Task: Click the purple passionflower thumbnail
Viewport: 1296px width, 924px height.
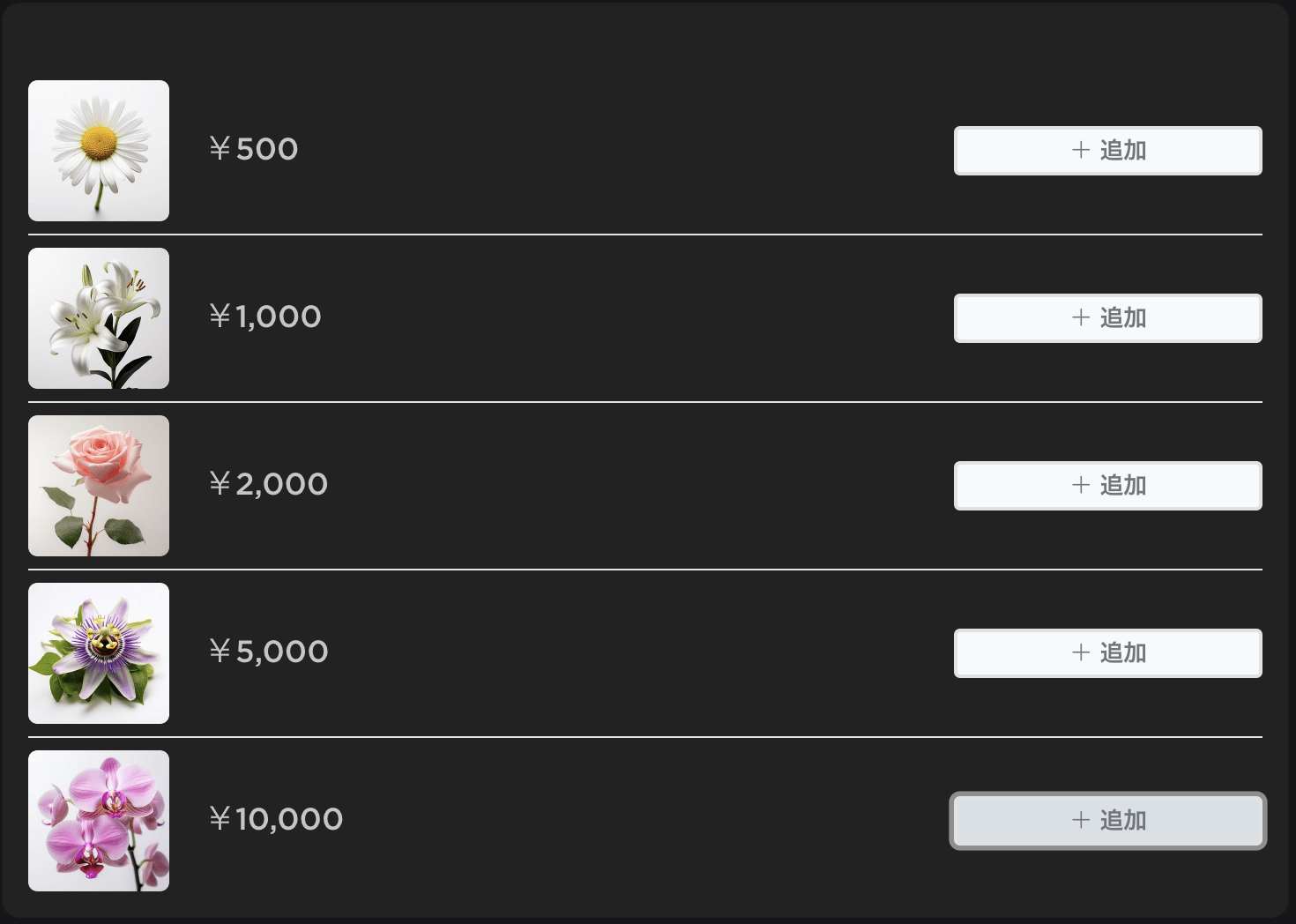Action: 99,653
